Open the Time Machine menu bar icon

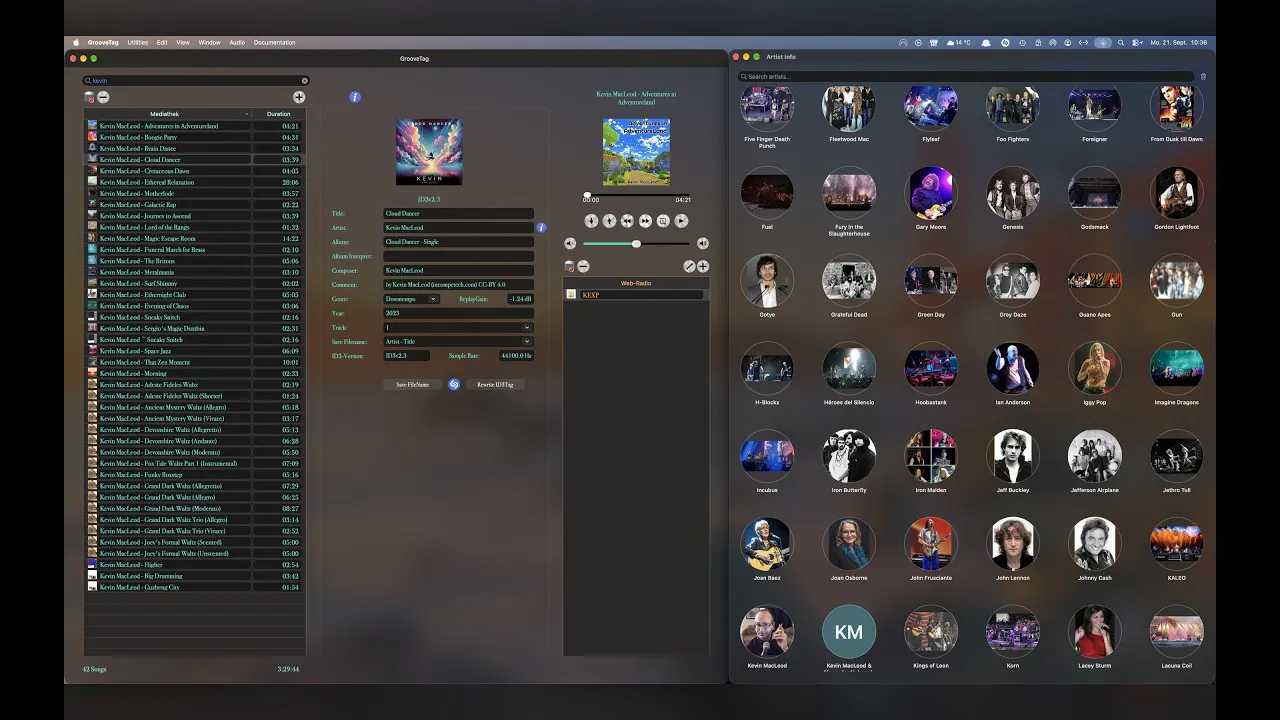click(x=1022, y=43)
